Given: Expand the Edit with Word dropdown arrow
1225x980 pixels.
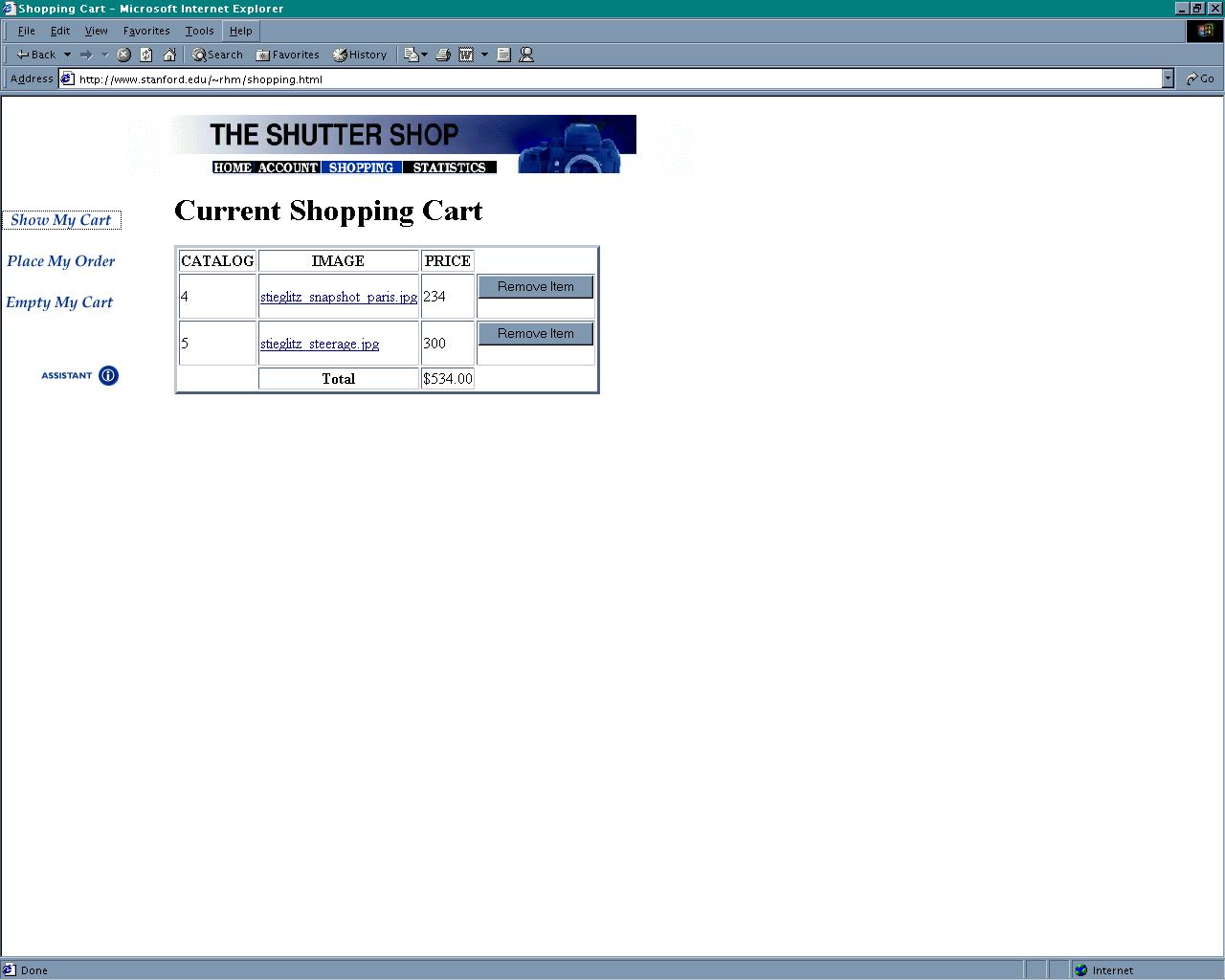Looking at the screenshot, I should 484,55.
